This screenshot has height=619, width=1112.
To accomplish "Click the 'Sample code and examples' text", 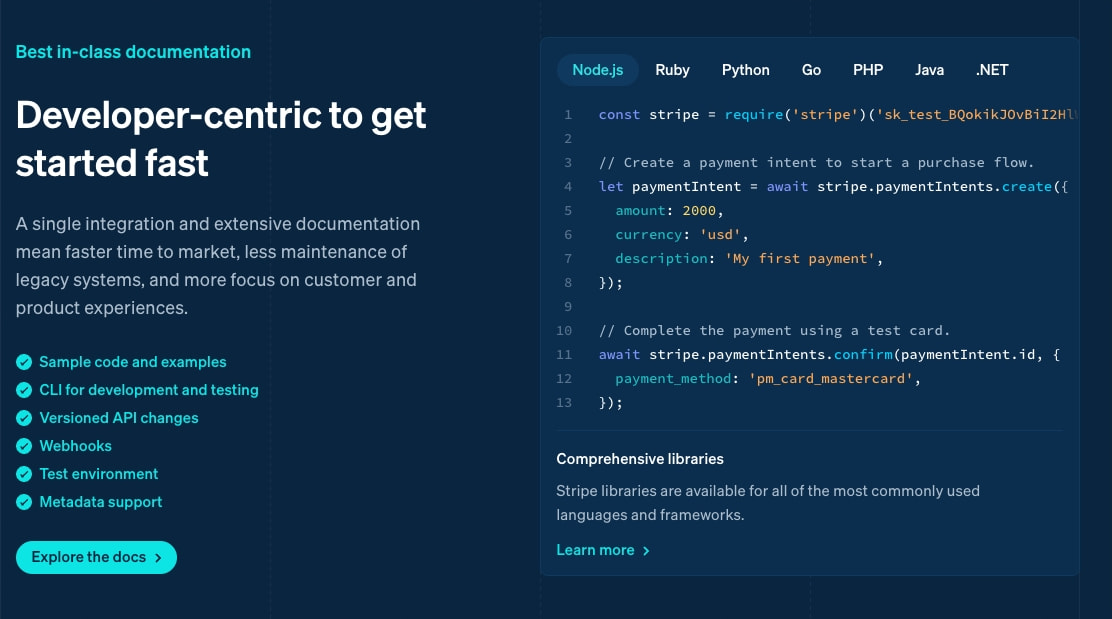I will click(133, 362).
